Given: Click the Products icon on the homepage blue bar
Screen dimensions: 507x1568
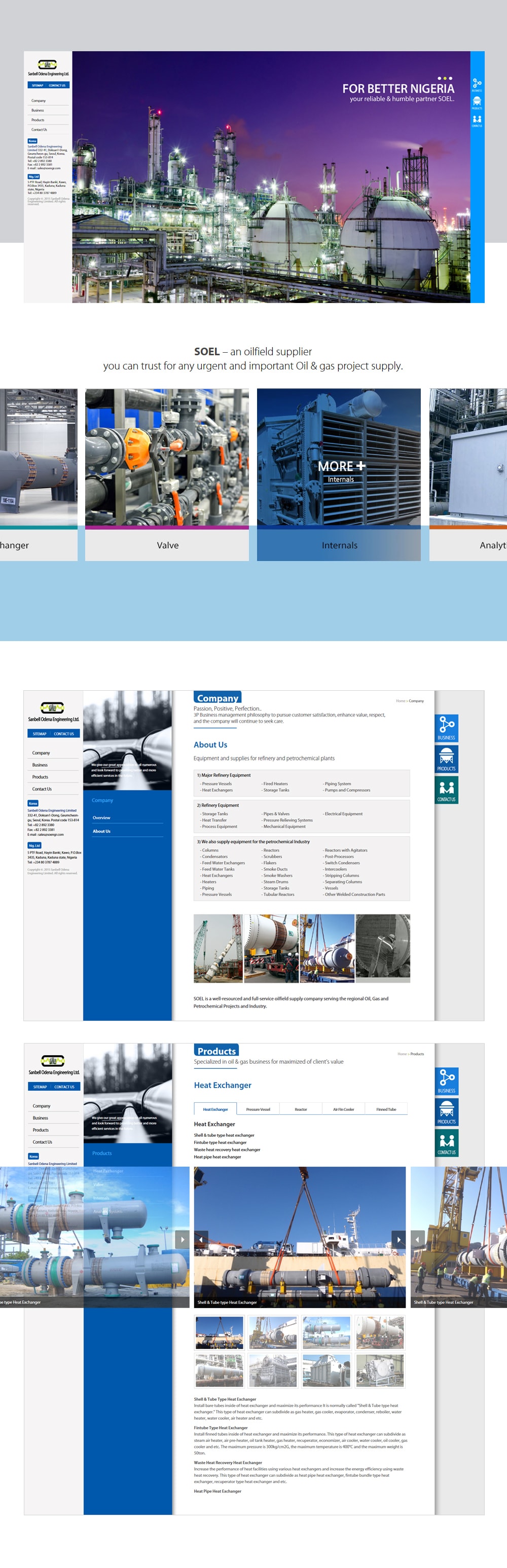Looking at the screenshot, I should 477,102.
